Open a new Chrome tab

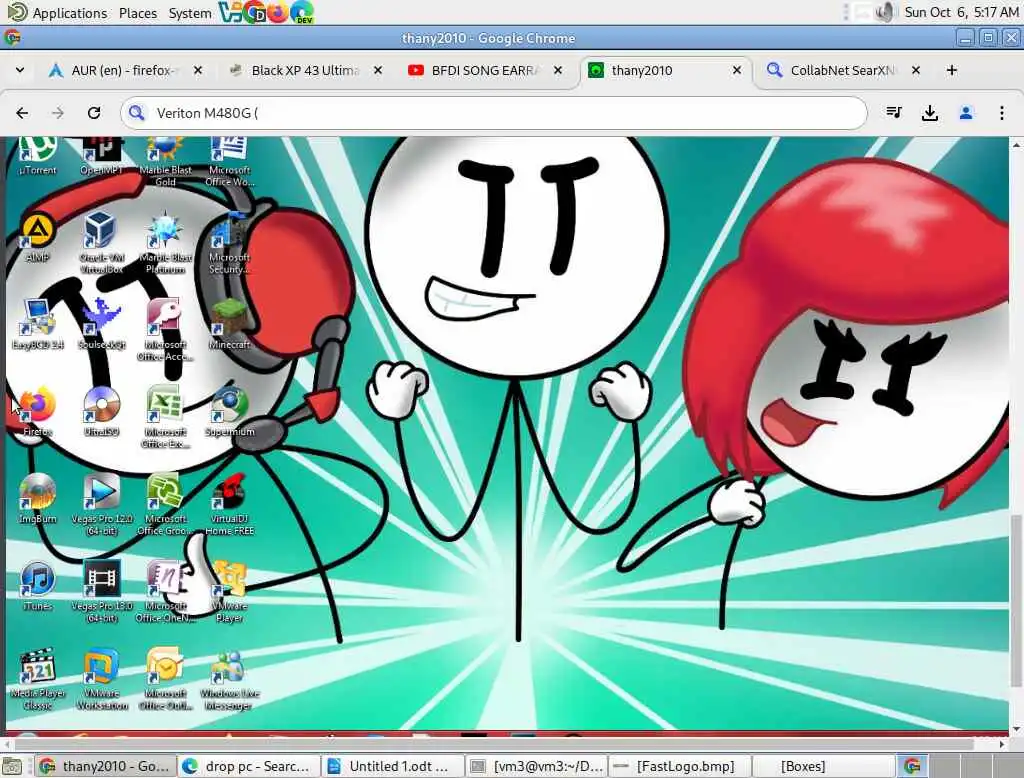[952, 70]
